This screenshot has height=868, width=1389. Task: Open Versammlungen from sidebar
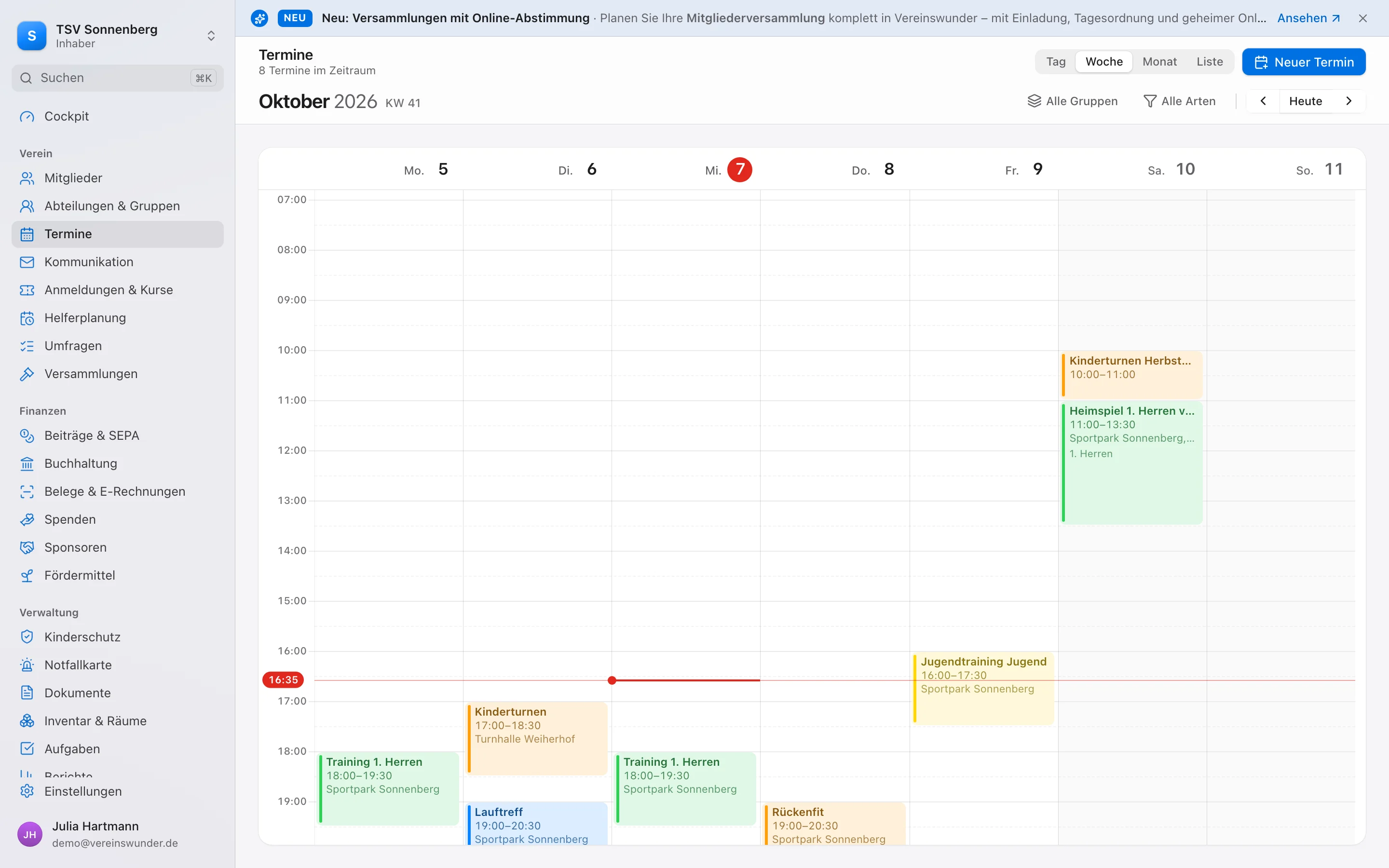coord(117,374)
